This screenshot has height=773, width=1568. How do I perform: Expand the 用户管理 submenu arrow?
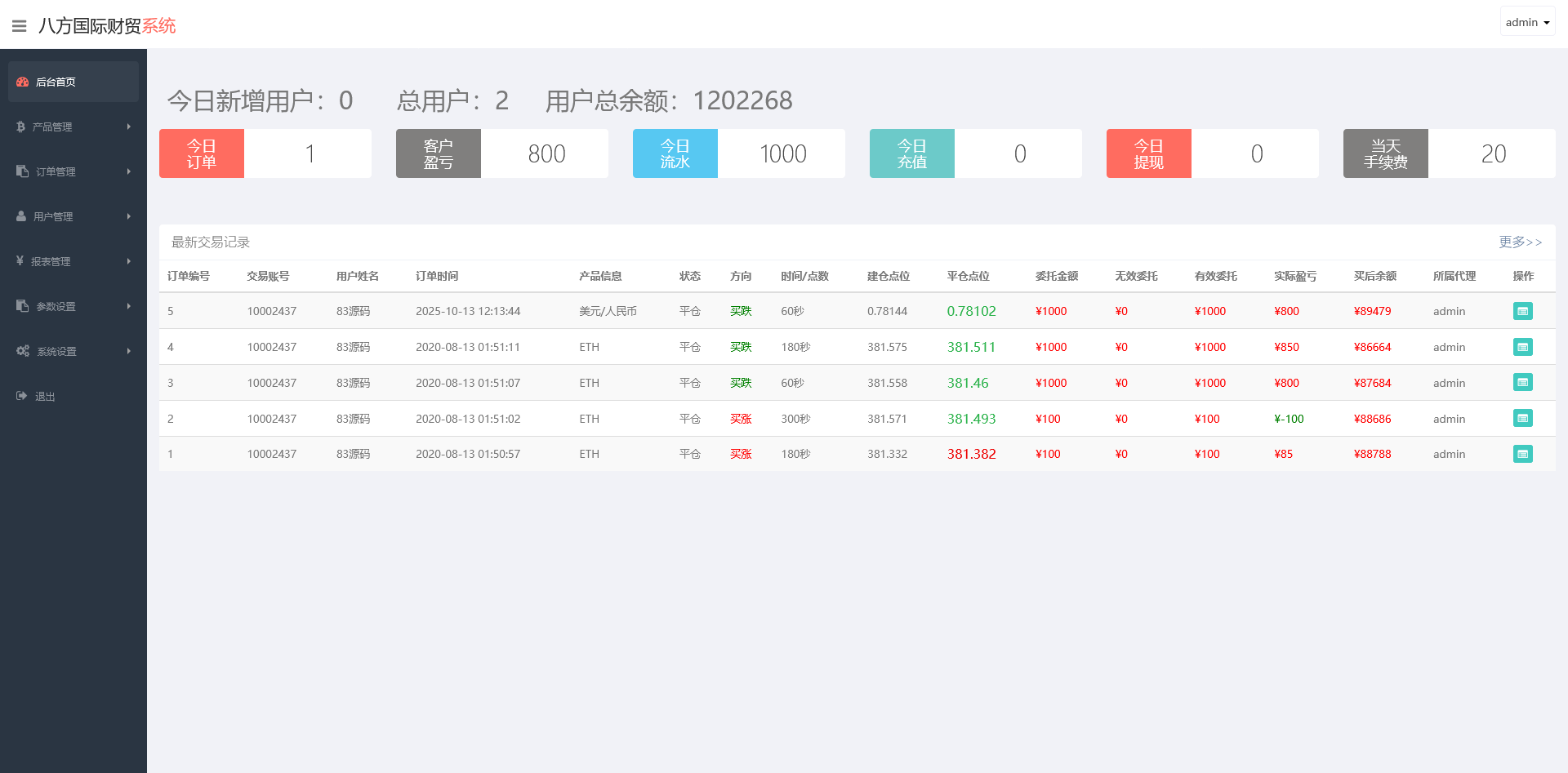(129, 216)
